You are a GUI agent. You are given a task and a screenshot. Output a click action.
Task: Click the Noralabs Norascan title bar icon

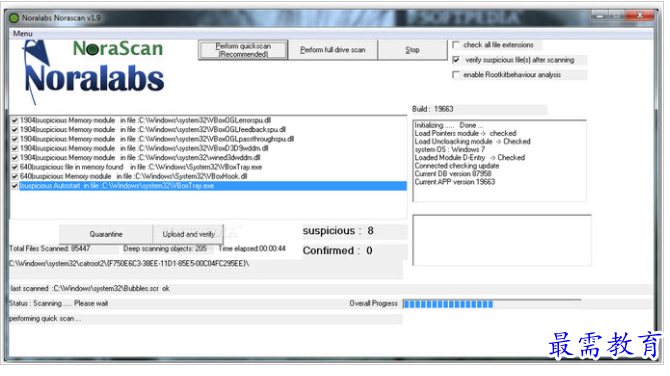(x=14, y=18)
